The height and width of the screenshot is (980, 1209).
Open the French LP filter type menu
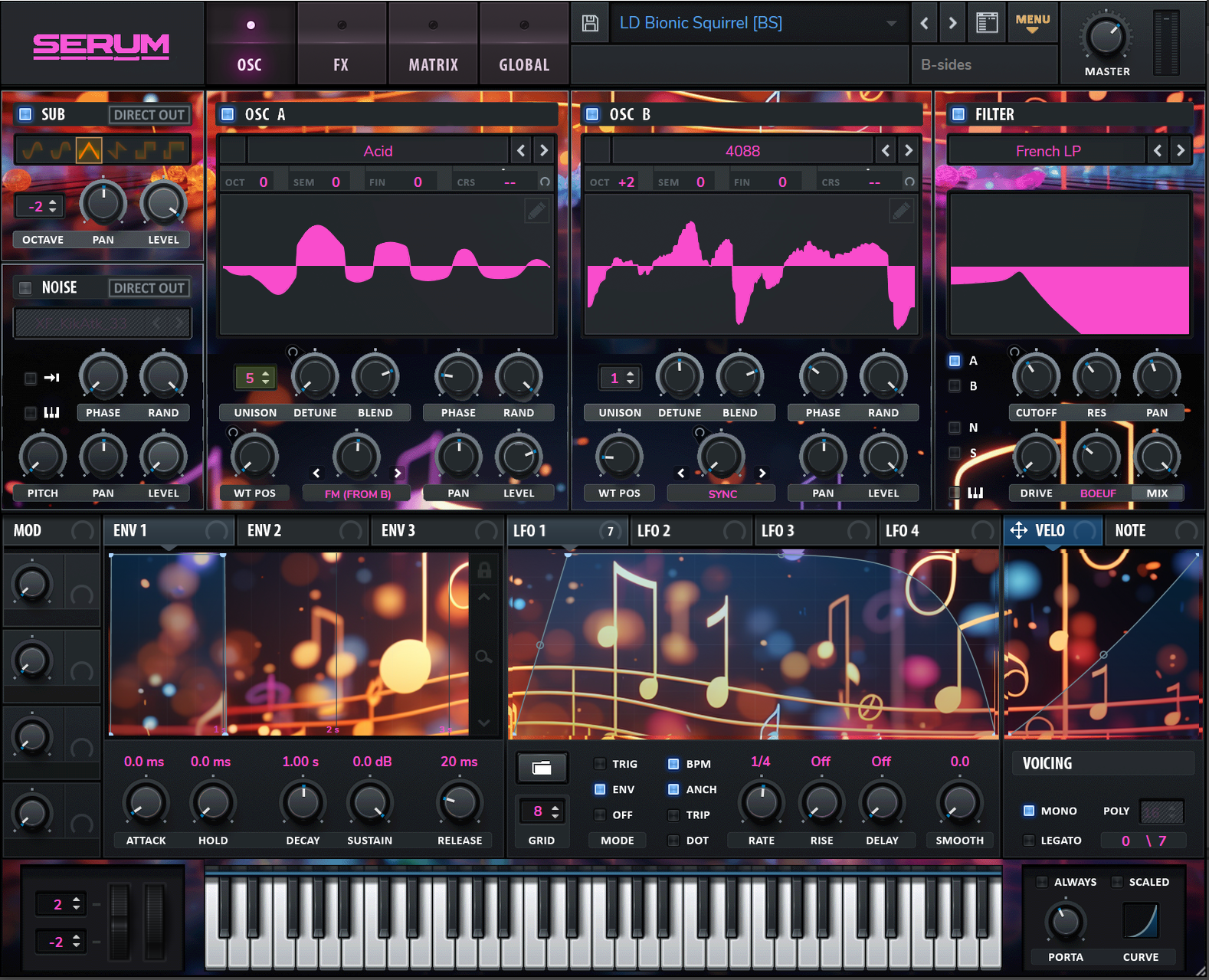[x=1047, y=151]
